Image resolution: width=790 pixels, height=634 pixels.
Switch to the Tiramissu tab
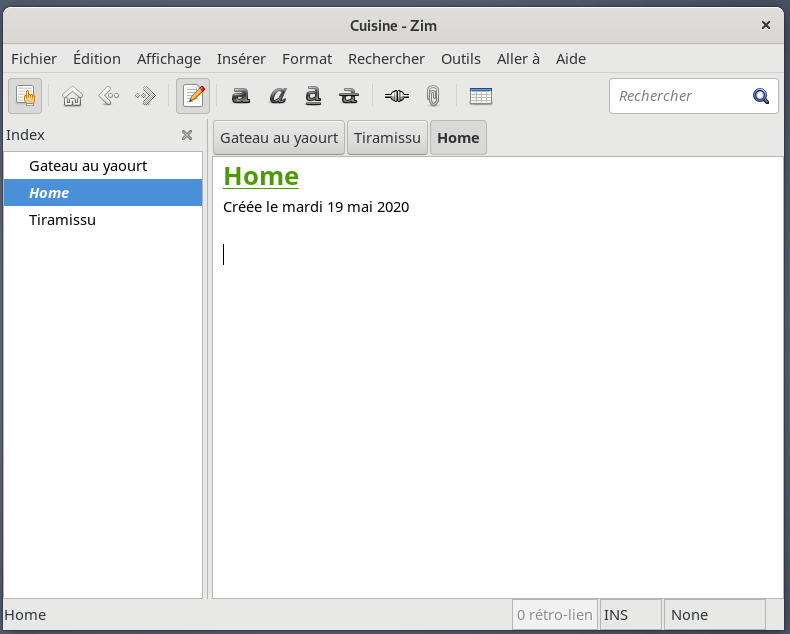click(x=387, y=138)
